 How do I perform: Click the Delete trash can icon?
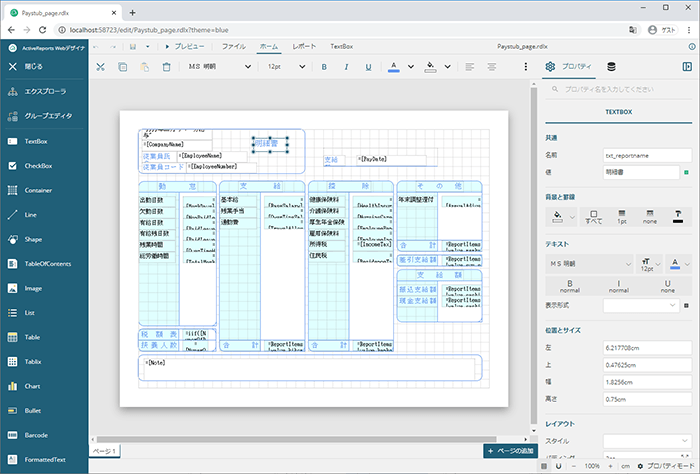[166, 67]
